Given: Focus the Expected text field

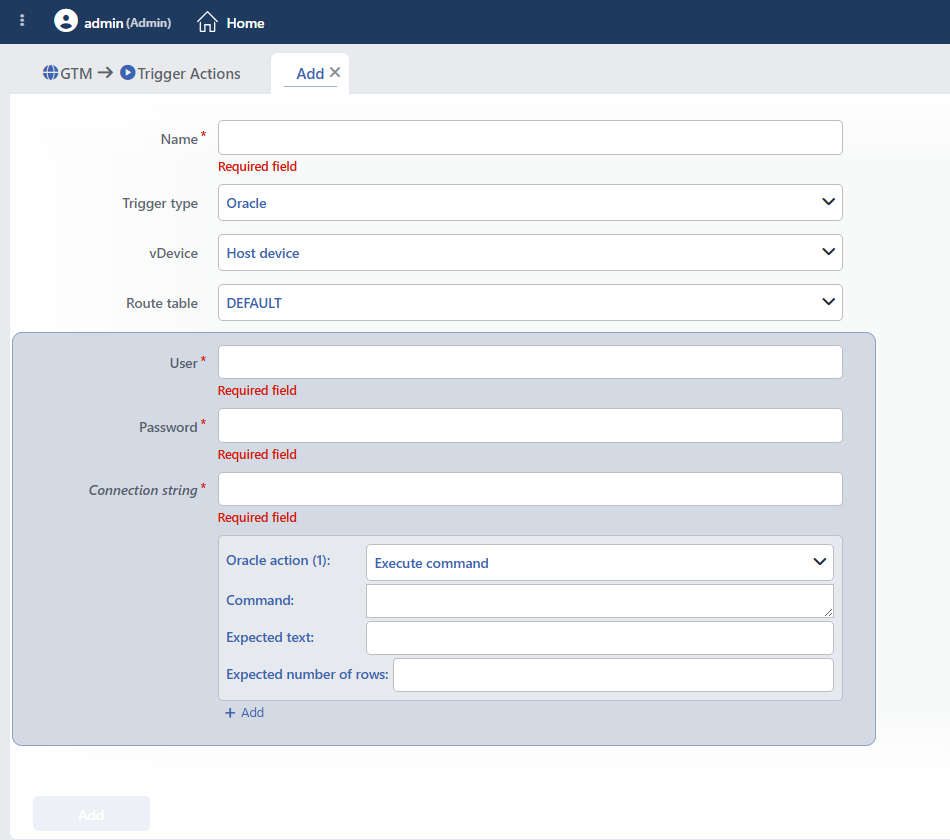Looking at the screenshot, I should [600, 638].
